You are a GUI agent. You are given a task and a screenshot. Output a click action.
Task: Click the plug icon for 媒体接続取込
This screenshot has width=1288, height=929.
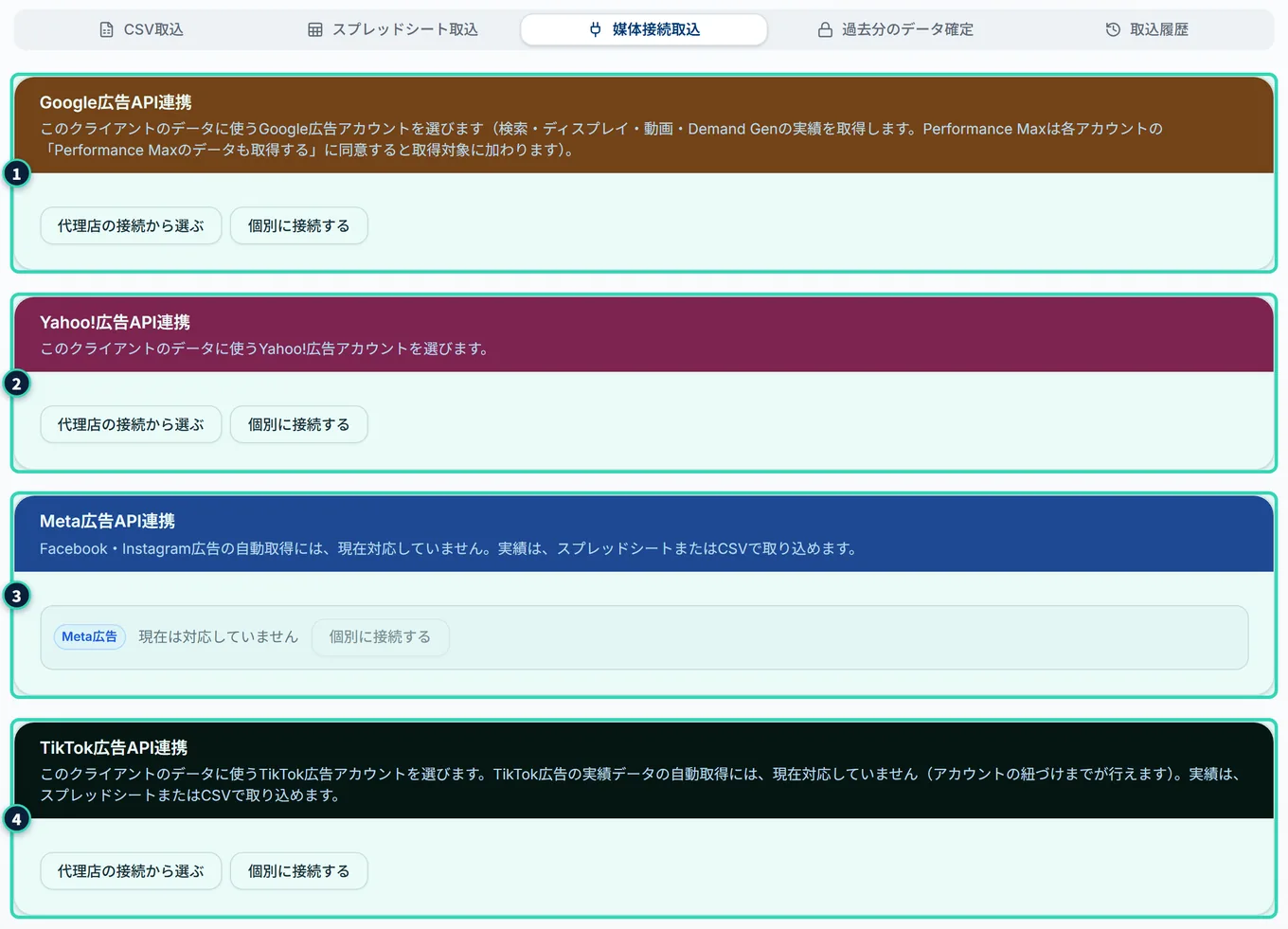tap(596, 29)
